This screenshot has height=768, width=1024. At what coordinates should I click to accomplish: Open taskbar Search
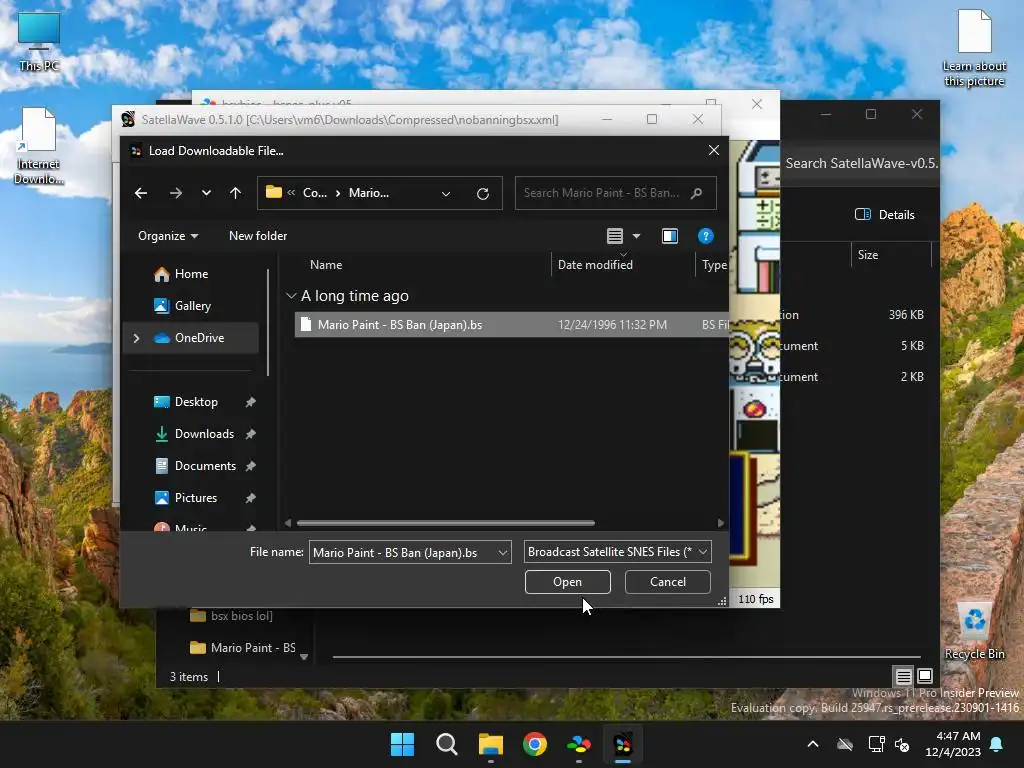(x=447, y=744)
